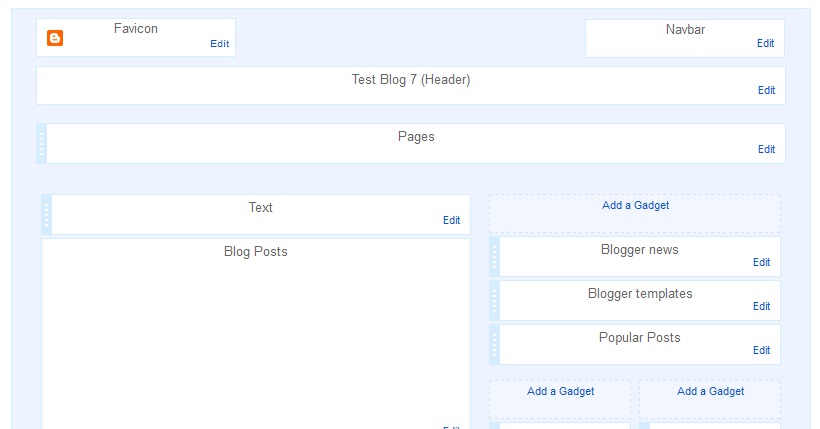Edit the Test Blog 7 Header gadget

(x=766, y=90)
